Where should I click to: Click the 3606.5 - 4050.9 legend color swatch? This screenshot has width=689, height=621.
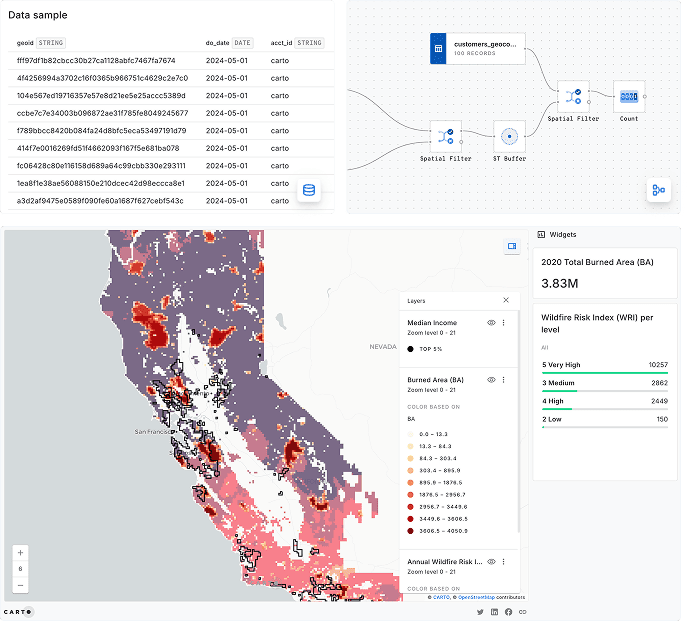click(410, 531)
